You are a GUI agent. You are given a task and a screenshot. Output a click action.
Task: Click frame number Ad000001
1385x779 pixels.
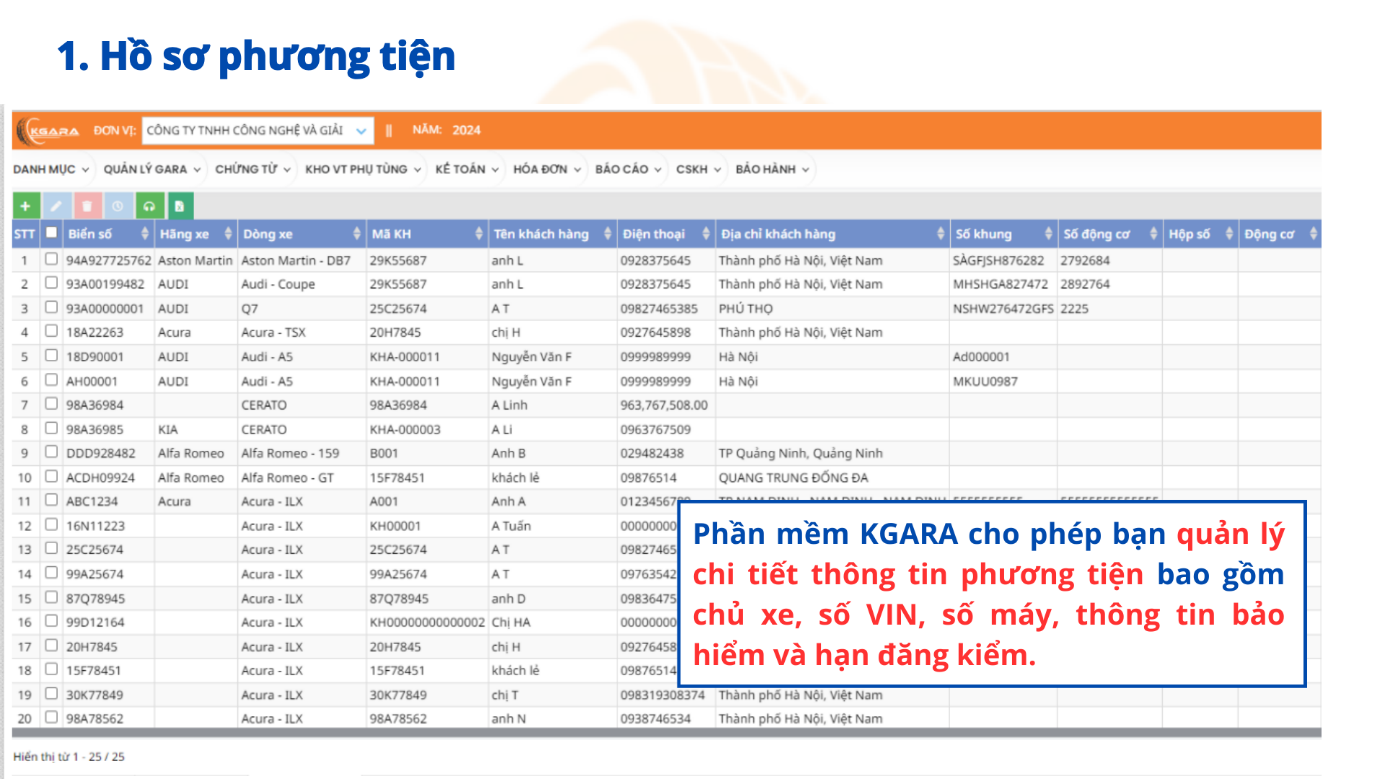[982, 356]
